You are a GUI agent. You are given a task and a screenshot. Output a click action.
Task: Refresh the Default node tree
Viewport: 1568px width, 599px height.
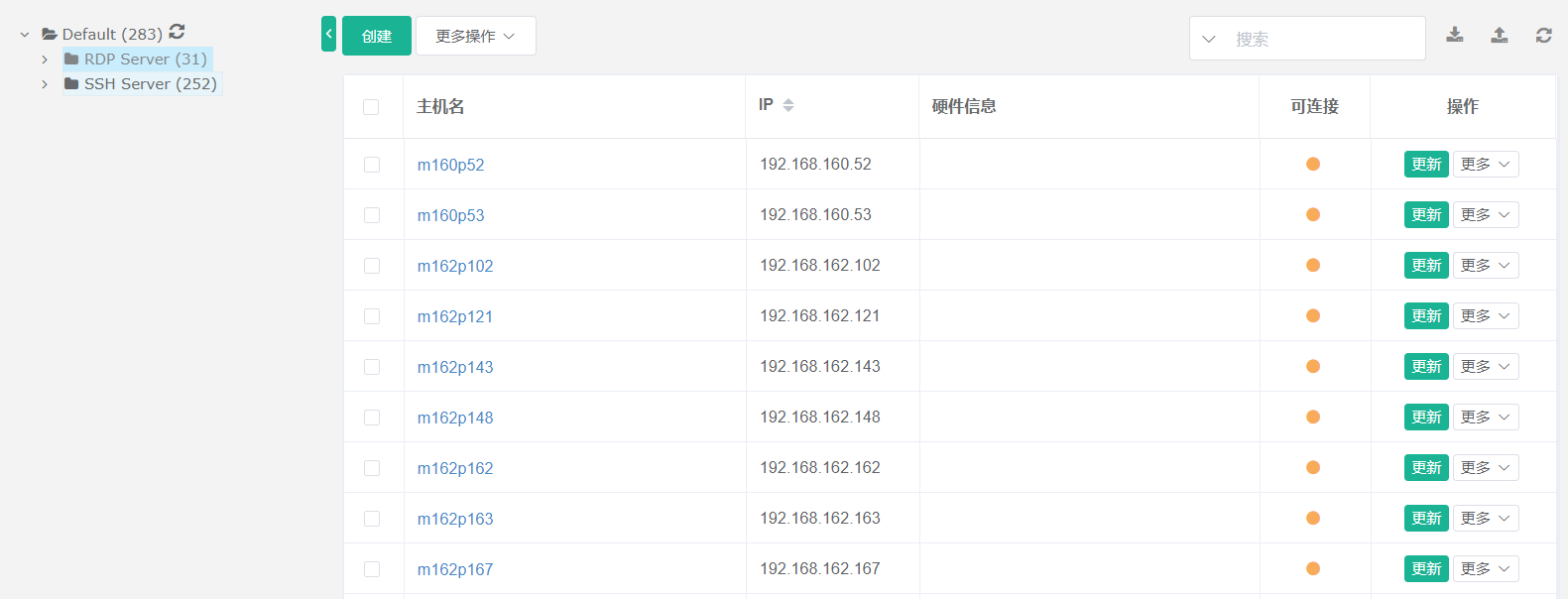177,32
